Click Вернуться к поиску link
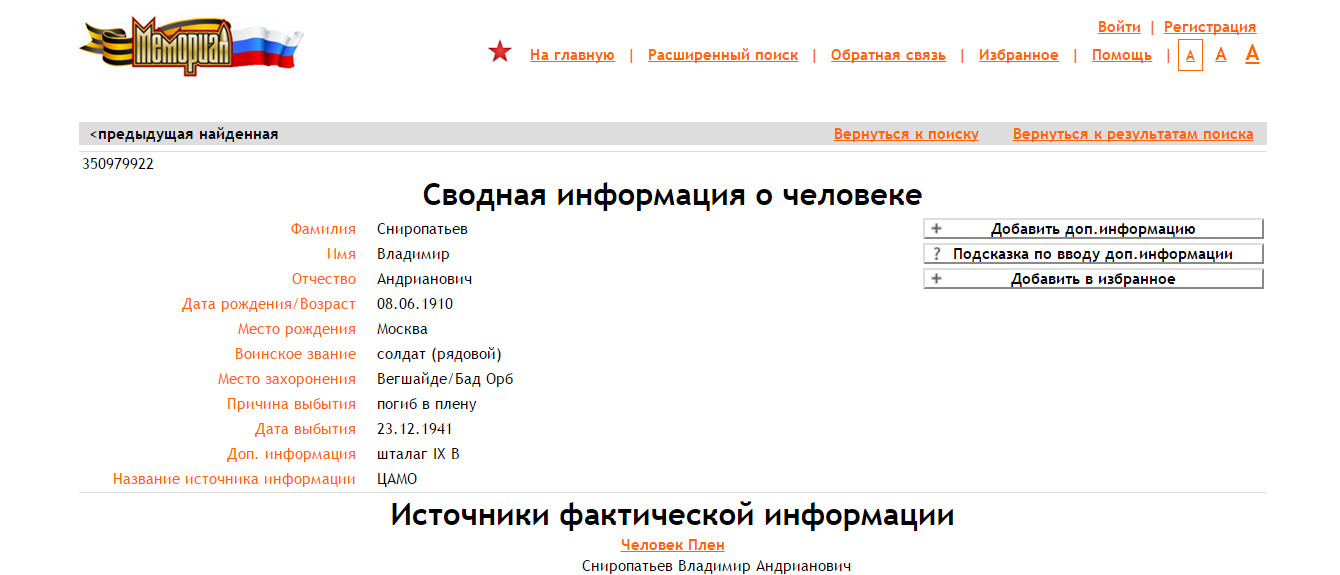This screenshot has height=575, width=1340. click(x=906, y=134)
